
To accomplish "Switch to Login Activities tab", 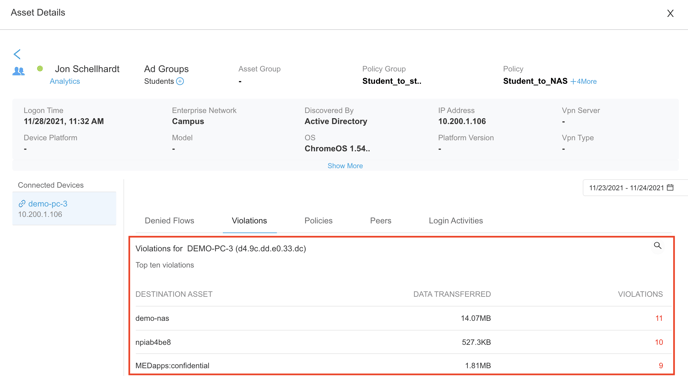I will (455, 221).
